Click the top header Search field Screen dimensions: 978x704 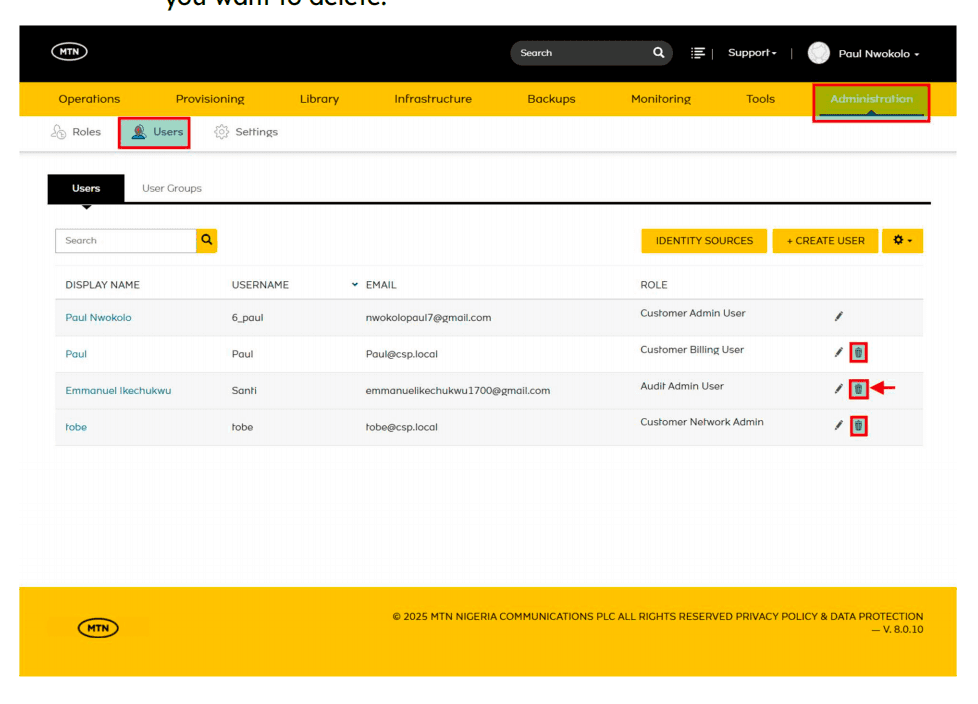[x=581, y=53]
